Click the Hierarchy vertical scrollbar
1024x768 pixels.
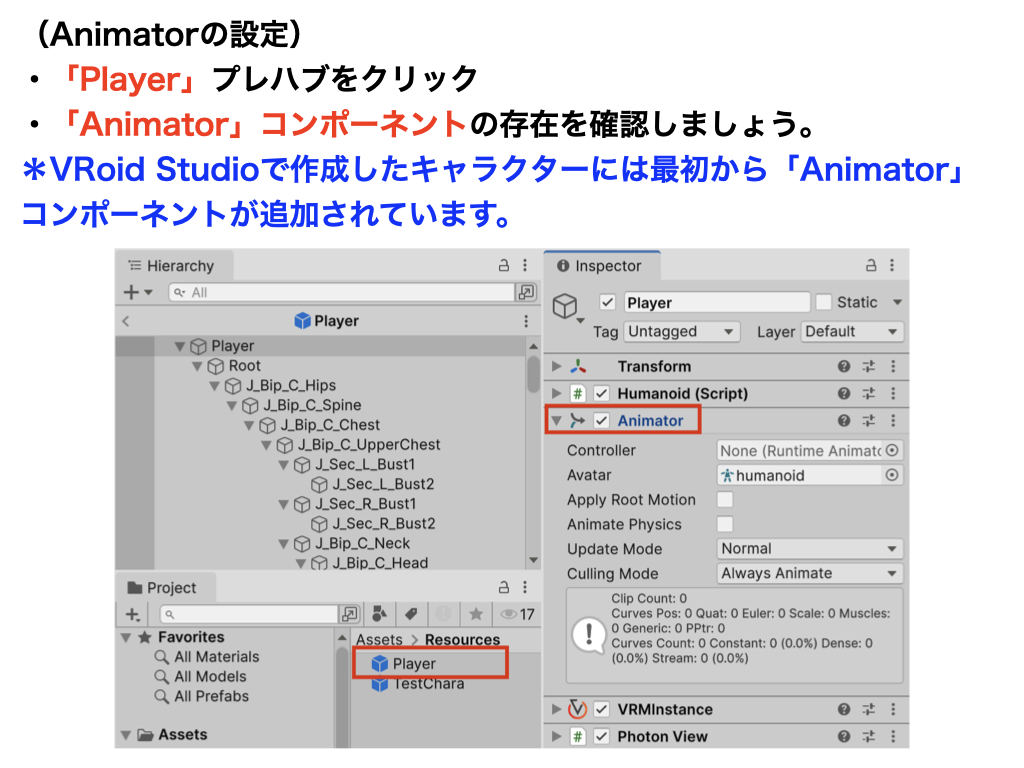(x=534, y=374)
